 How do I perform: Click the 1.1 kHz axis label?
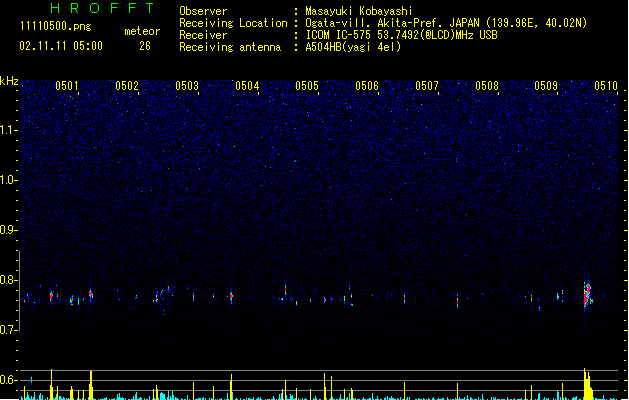click(x=8, y=130)
